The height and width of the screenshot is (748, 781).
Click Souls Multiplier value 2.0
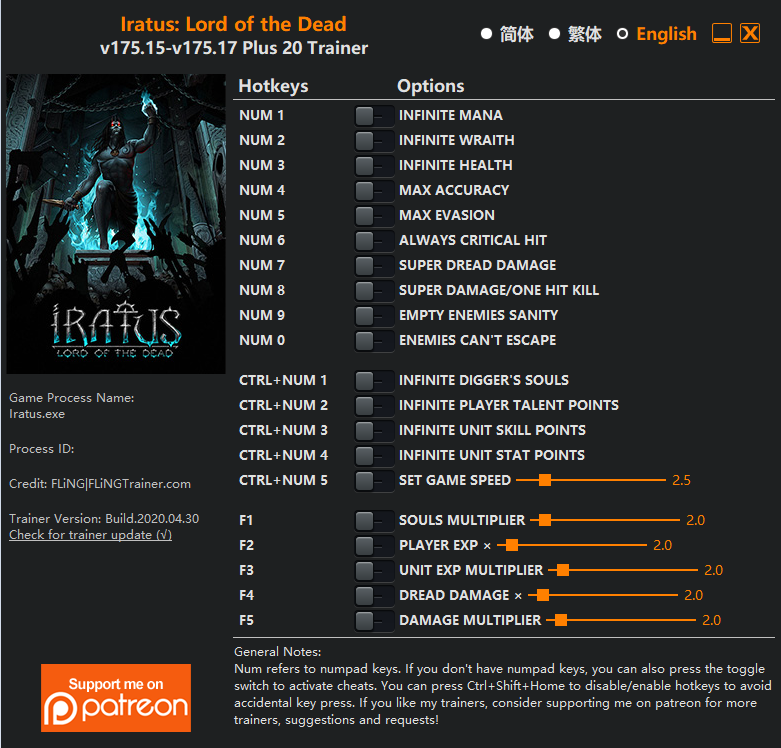[695, 520]
